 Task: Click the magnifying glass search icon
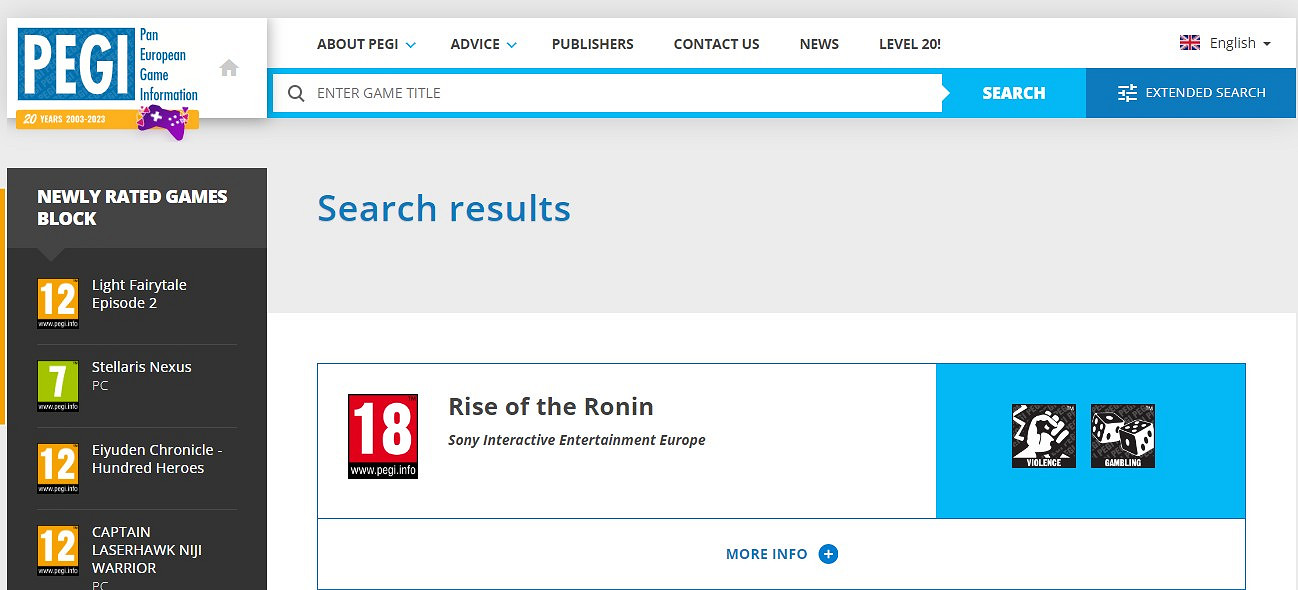point(296,93)
